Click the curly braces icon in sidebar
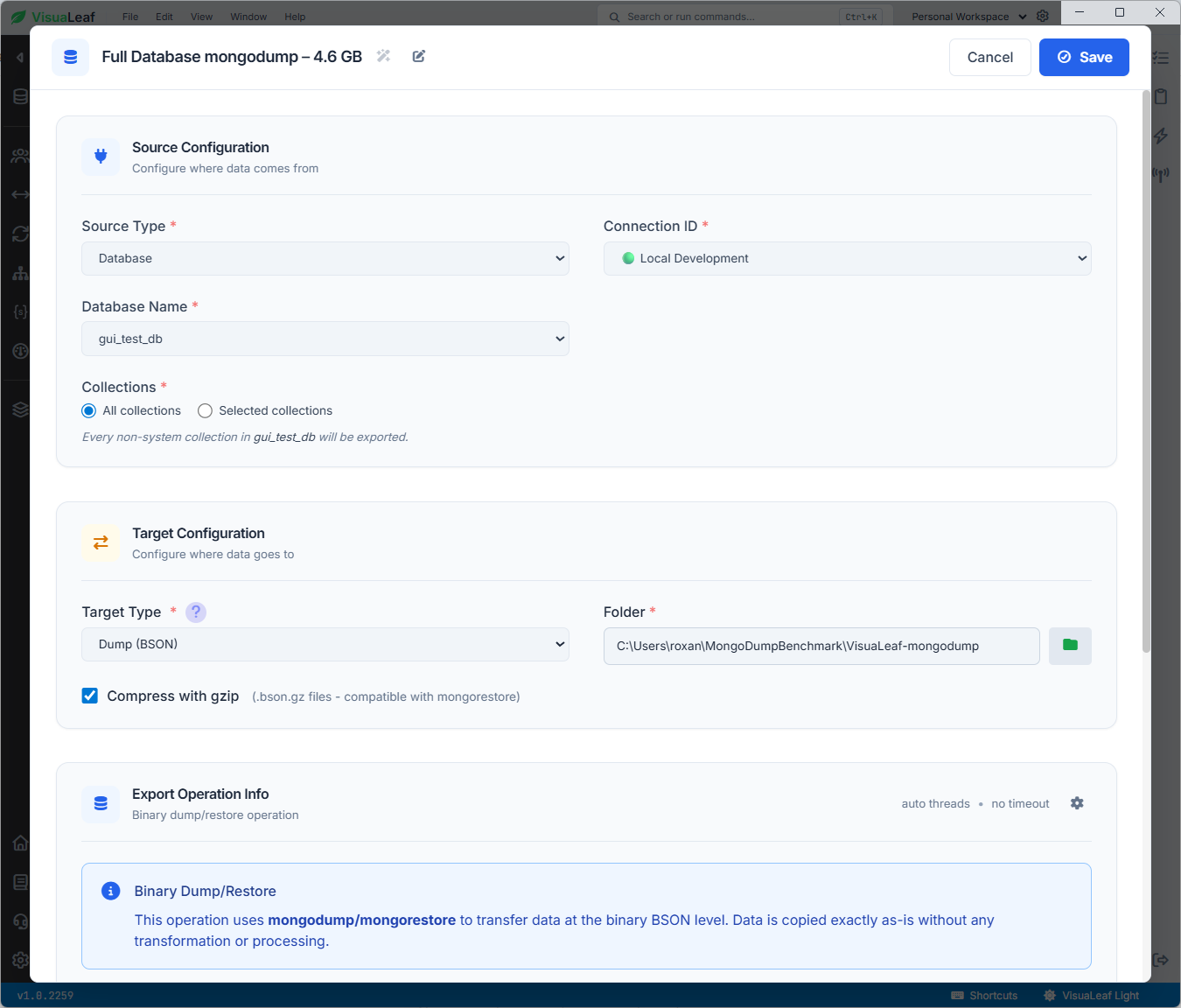Image resolution: width=1181 pixels, height=1008 pixels. pyautogui.click(x=20, y=311)
